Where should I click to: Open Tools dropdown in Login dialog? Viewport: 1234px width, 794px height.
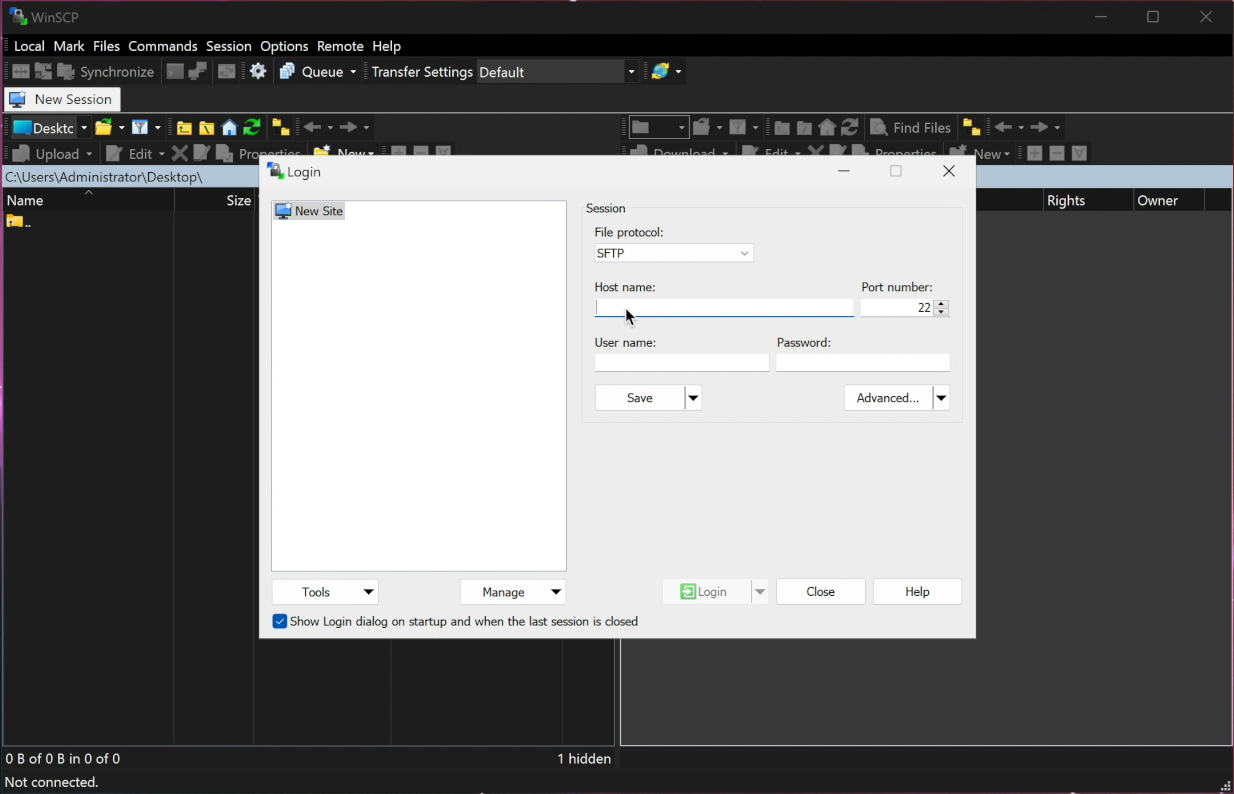pyautogui.click(x=325, y=592)
